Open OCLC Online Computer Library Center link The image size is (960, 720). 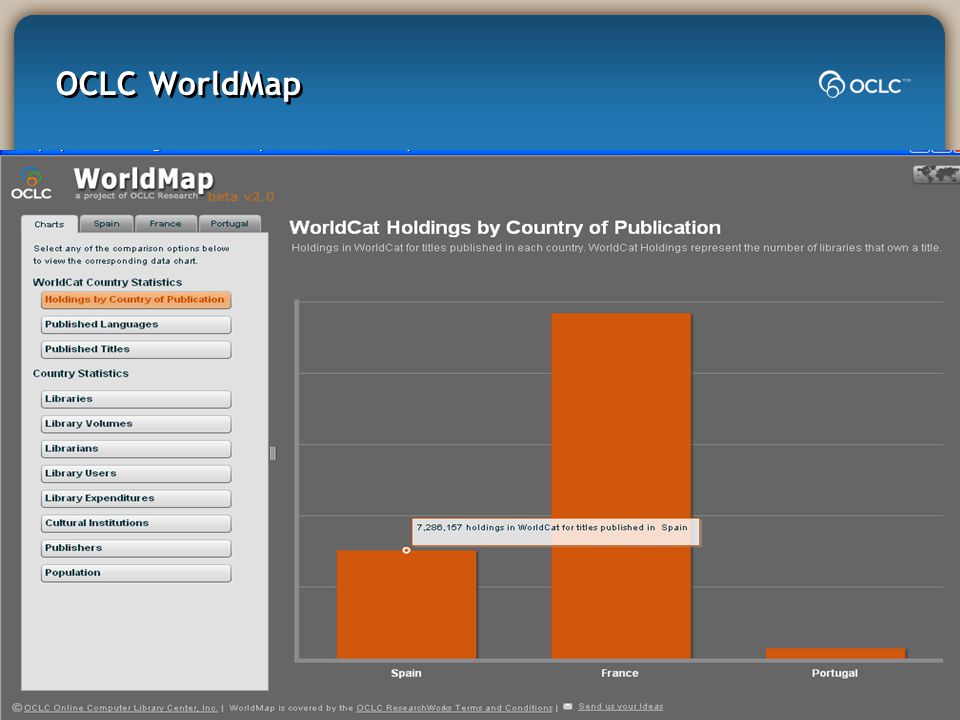coord(121,708)
